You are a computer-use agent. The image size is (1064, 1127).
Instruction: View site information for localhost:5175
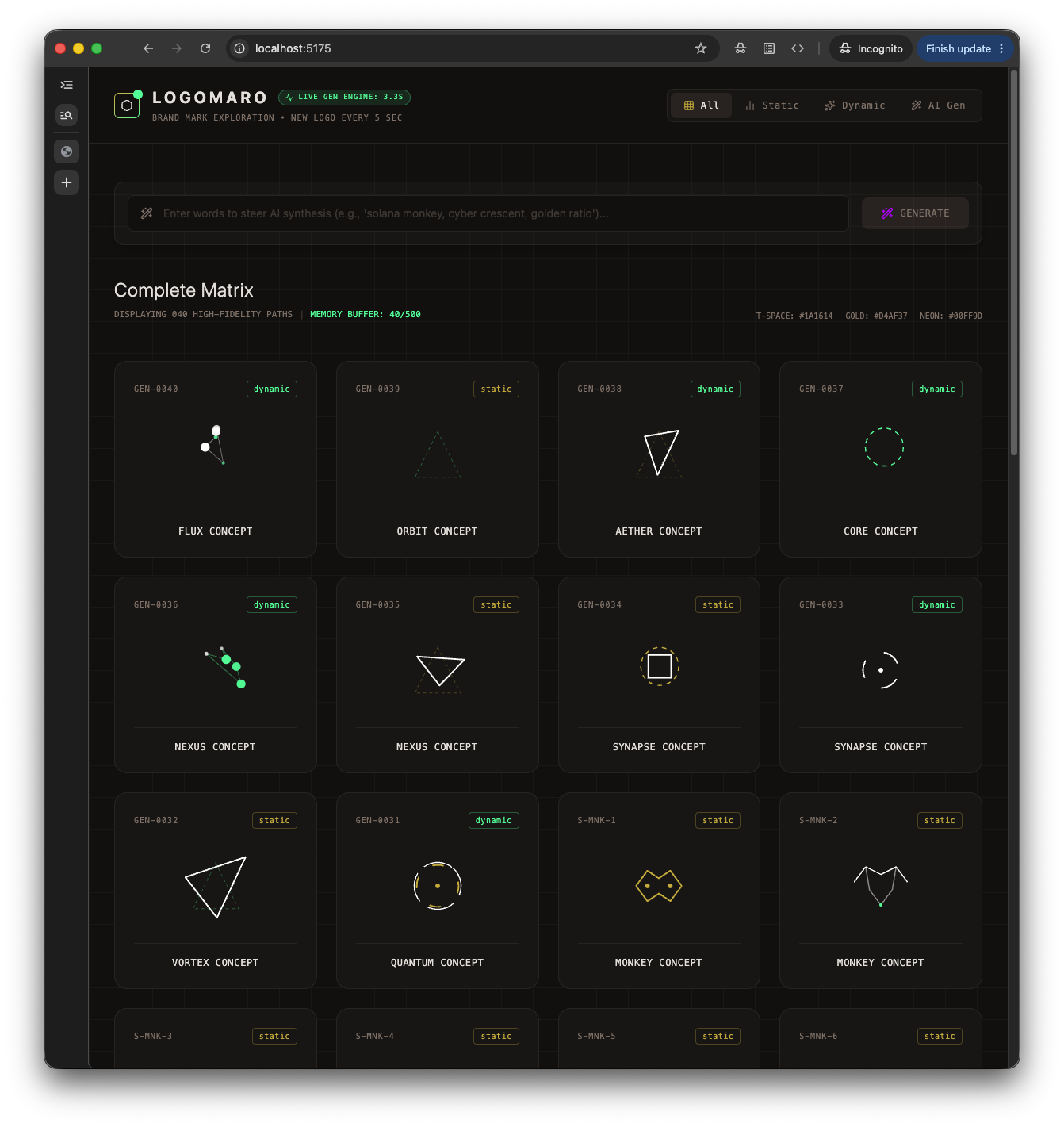click(239, 48)
